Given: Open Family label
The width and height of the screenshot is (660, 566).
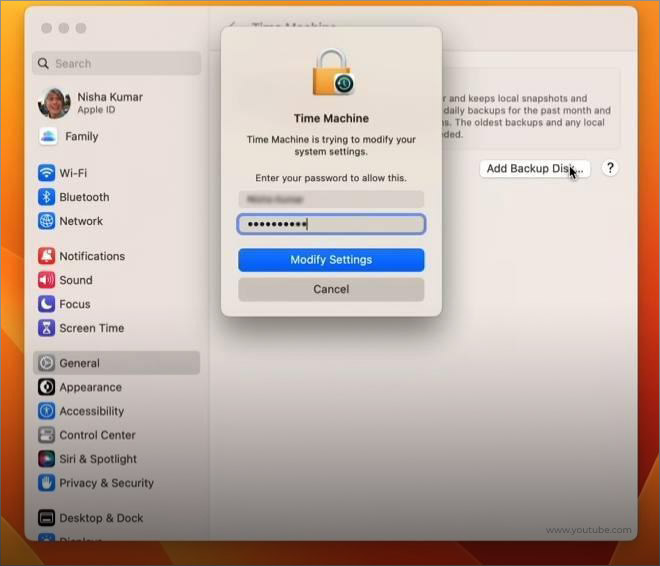Looking at the screenshot, I should pyautogui.click(x=82, y=136).
